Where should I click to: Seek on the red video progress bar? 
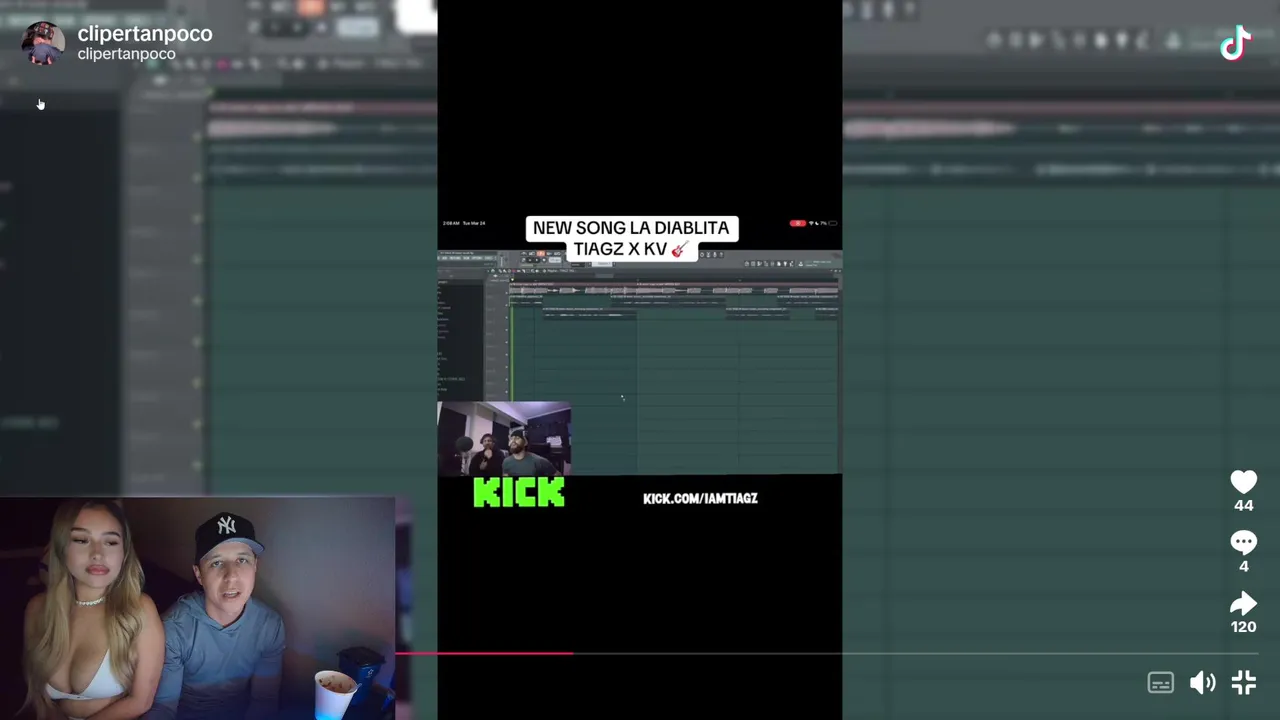[827, 653]
